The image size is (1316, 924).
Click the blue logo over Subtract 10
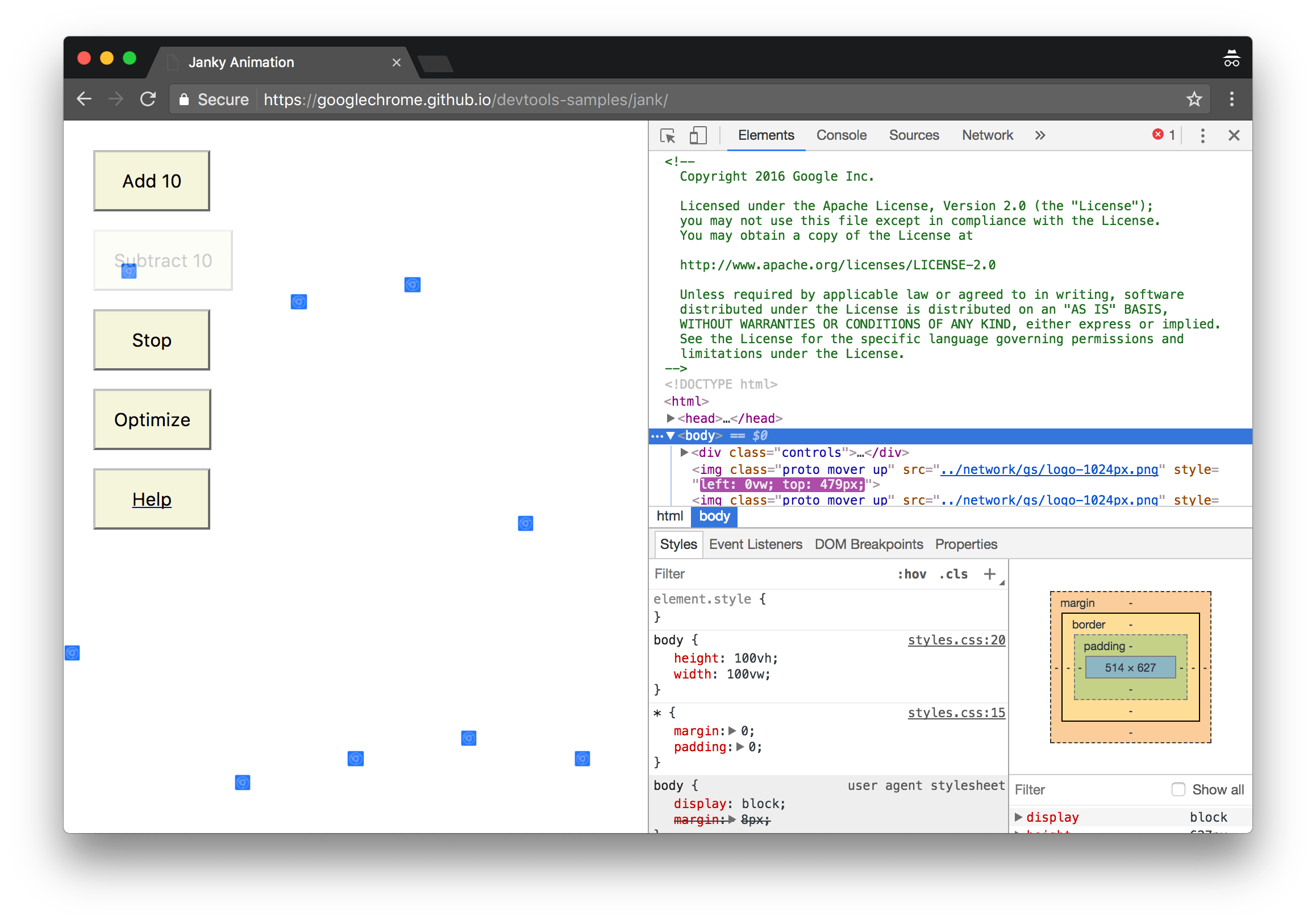129,271
